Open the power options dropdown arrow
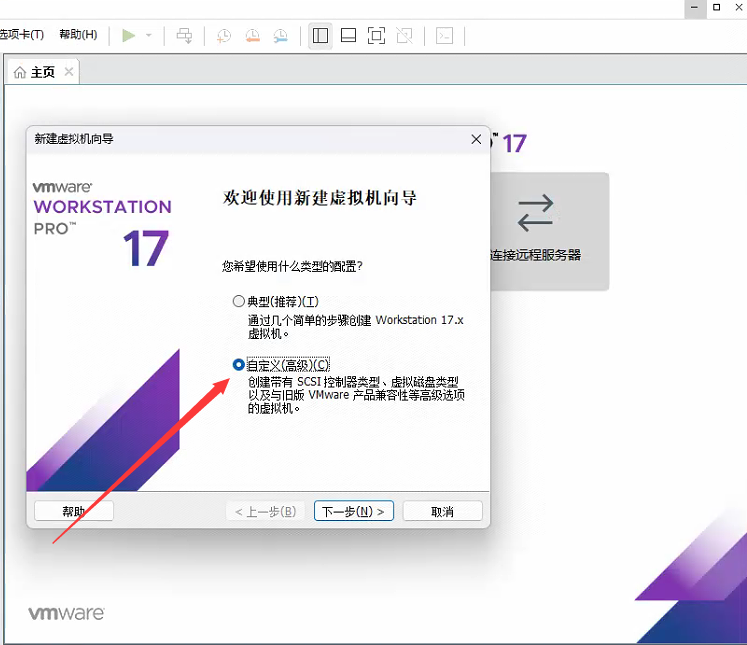 [149, 36]
